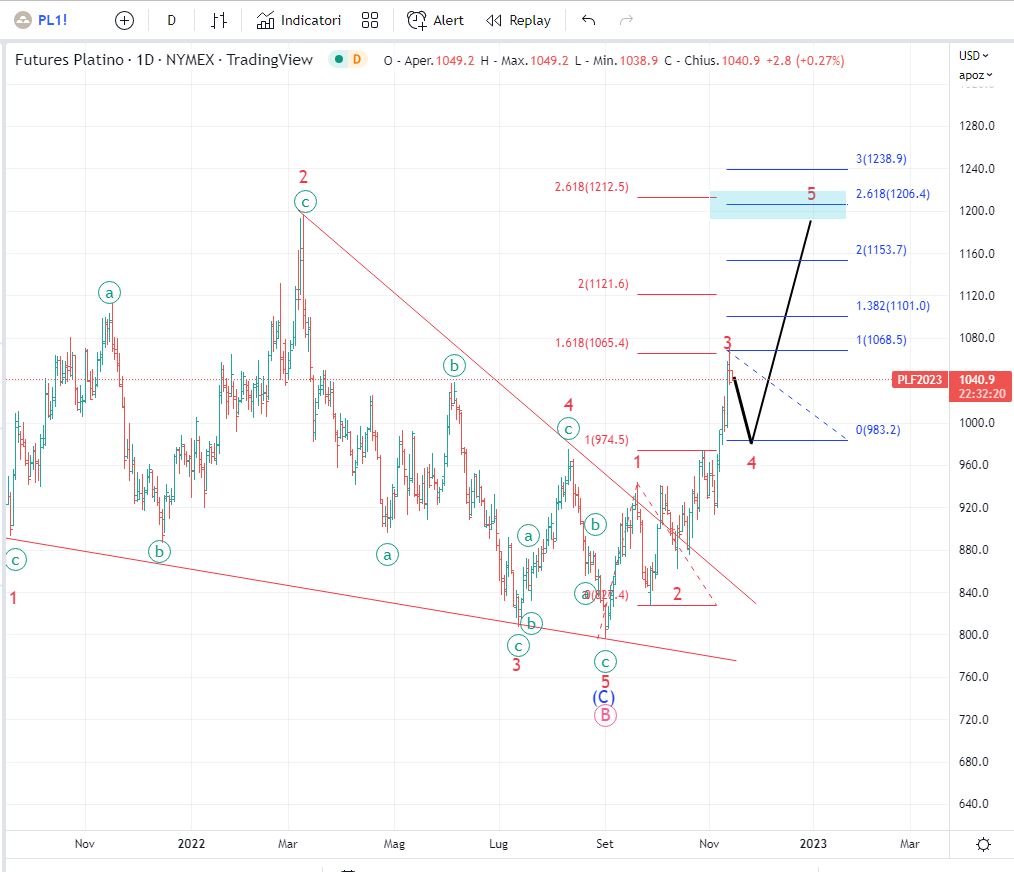
Task: Redo the chart action
Action: point(626,21)
